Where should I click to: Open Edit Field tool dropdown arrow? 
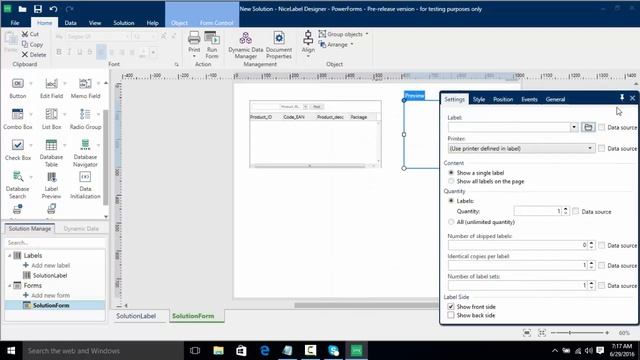pyautogui.click(x=64, y=84)
